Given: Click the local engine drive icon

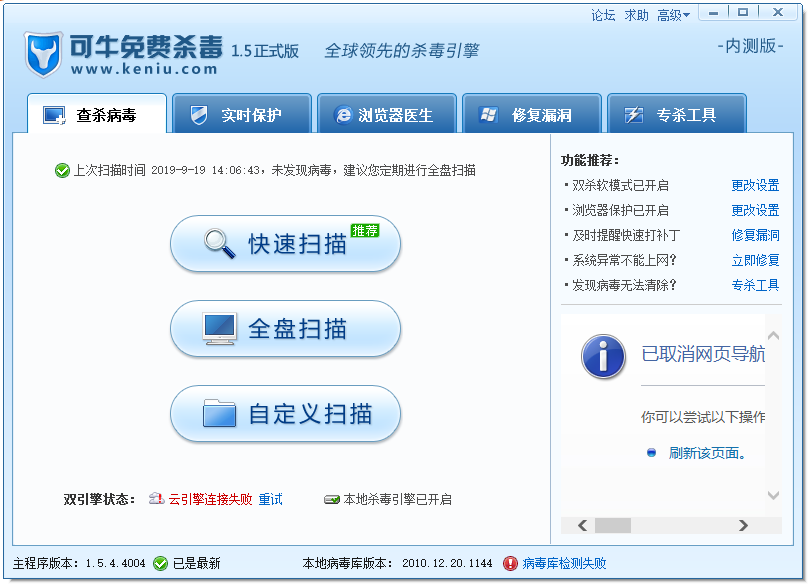Looking at the screenshot, I should pyautogui.click(x=331, y=500).
